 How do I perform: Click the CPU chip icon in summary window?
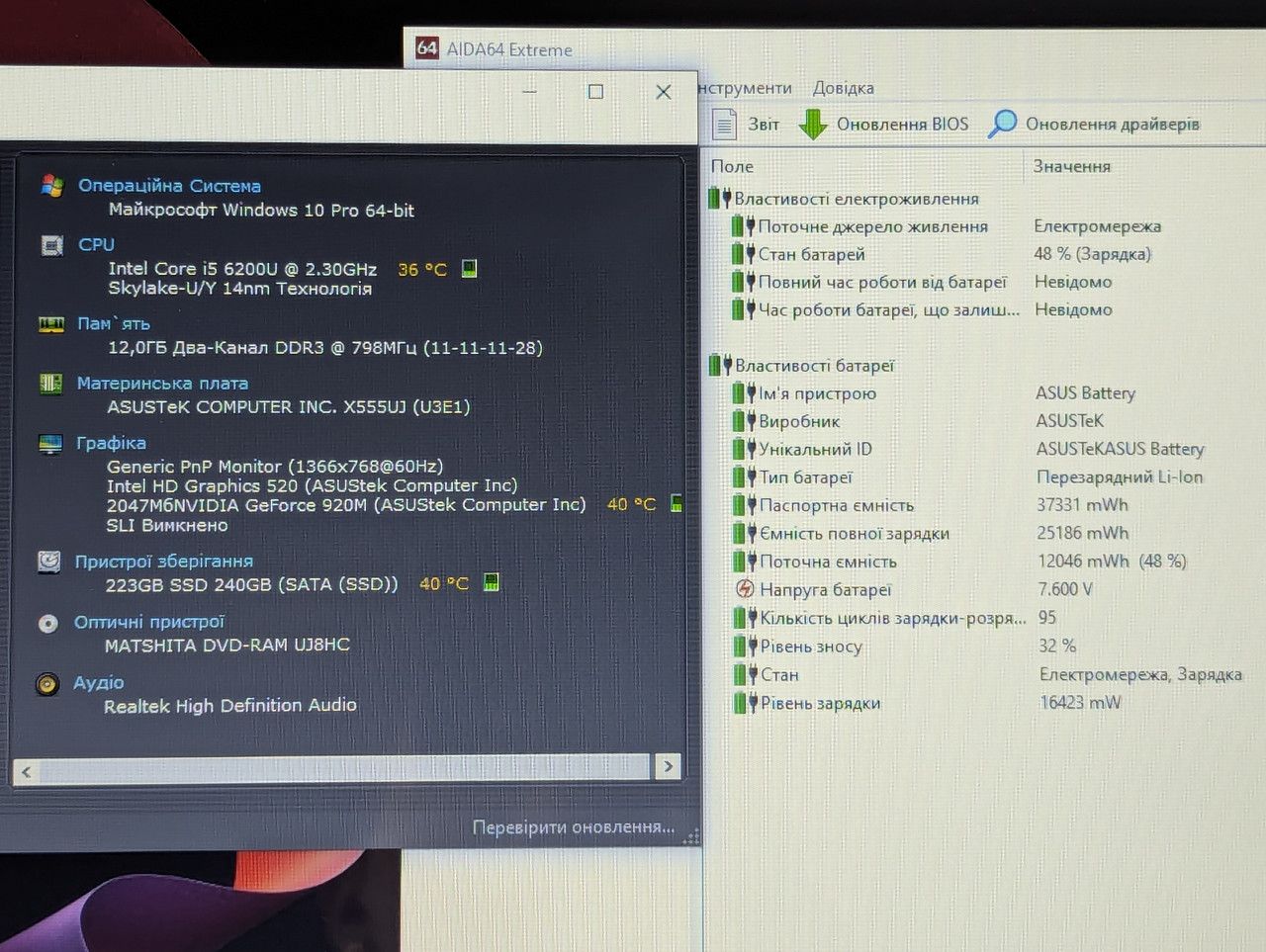[51, 245]
